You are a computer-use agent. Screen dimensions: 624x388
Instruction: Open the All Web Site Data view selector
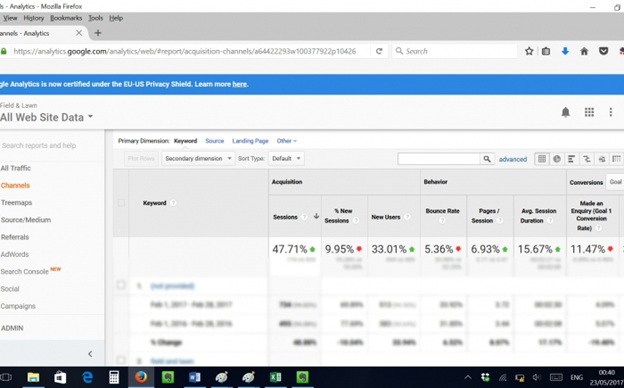47,117
